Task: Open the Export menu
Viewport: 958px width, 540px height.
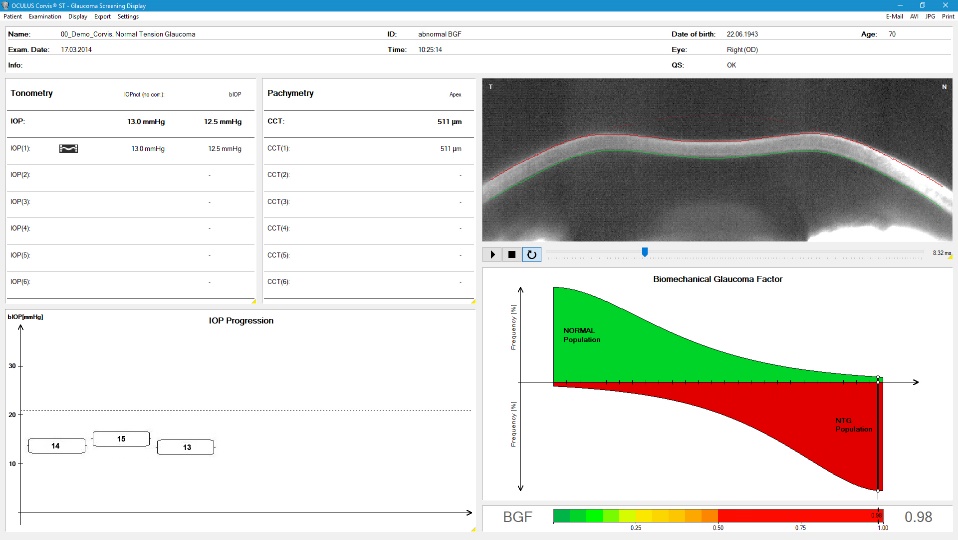Action: 102,17
